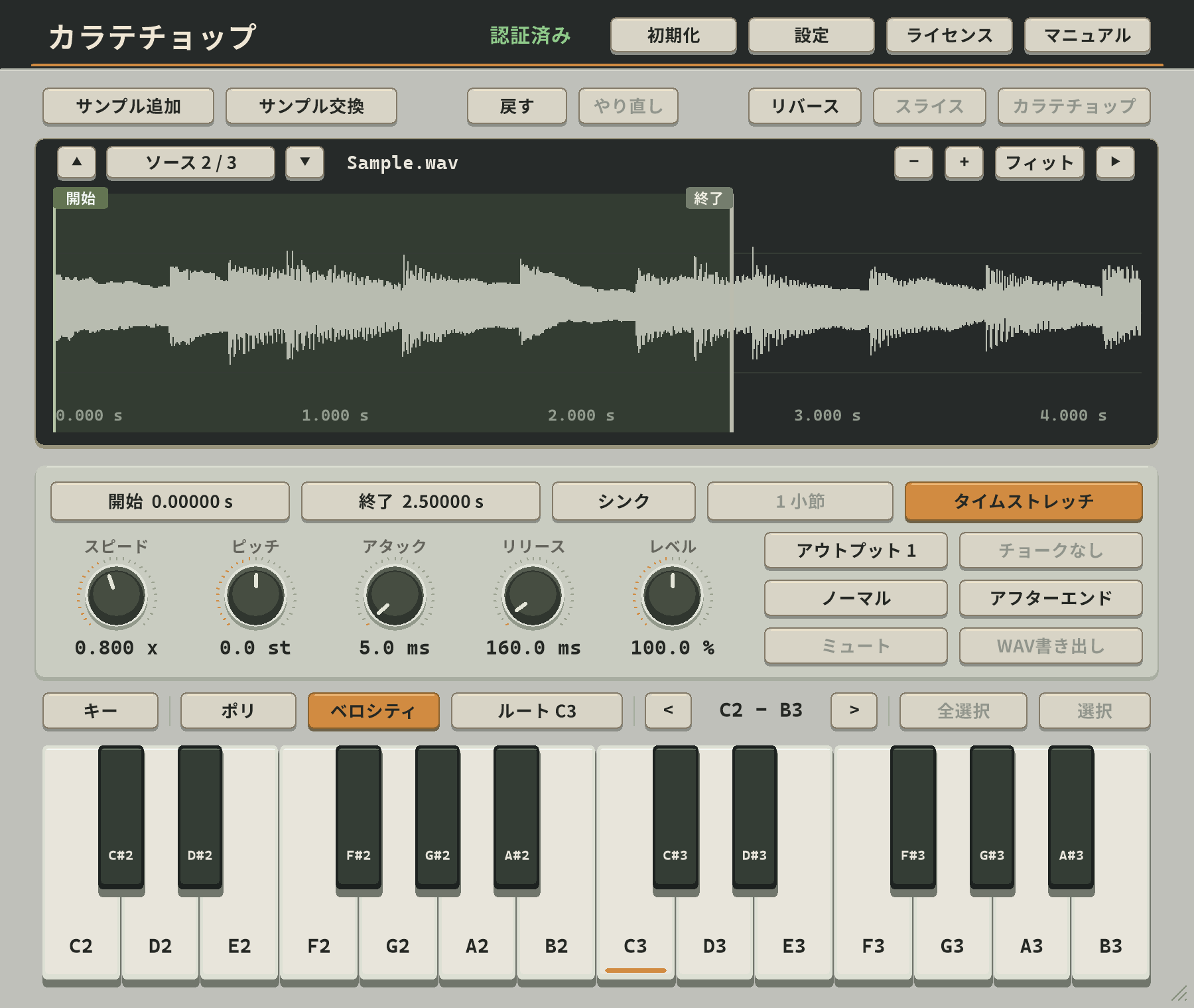Viewport: 1194px width, 1008px height.
Task: Open the マニュアル manual
Action: click(1087, 35)
